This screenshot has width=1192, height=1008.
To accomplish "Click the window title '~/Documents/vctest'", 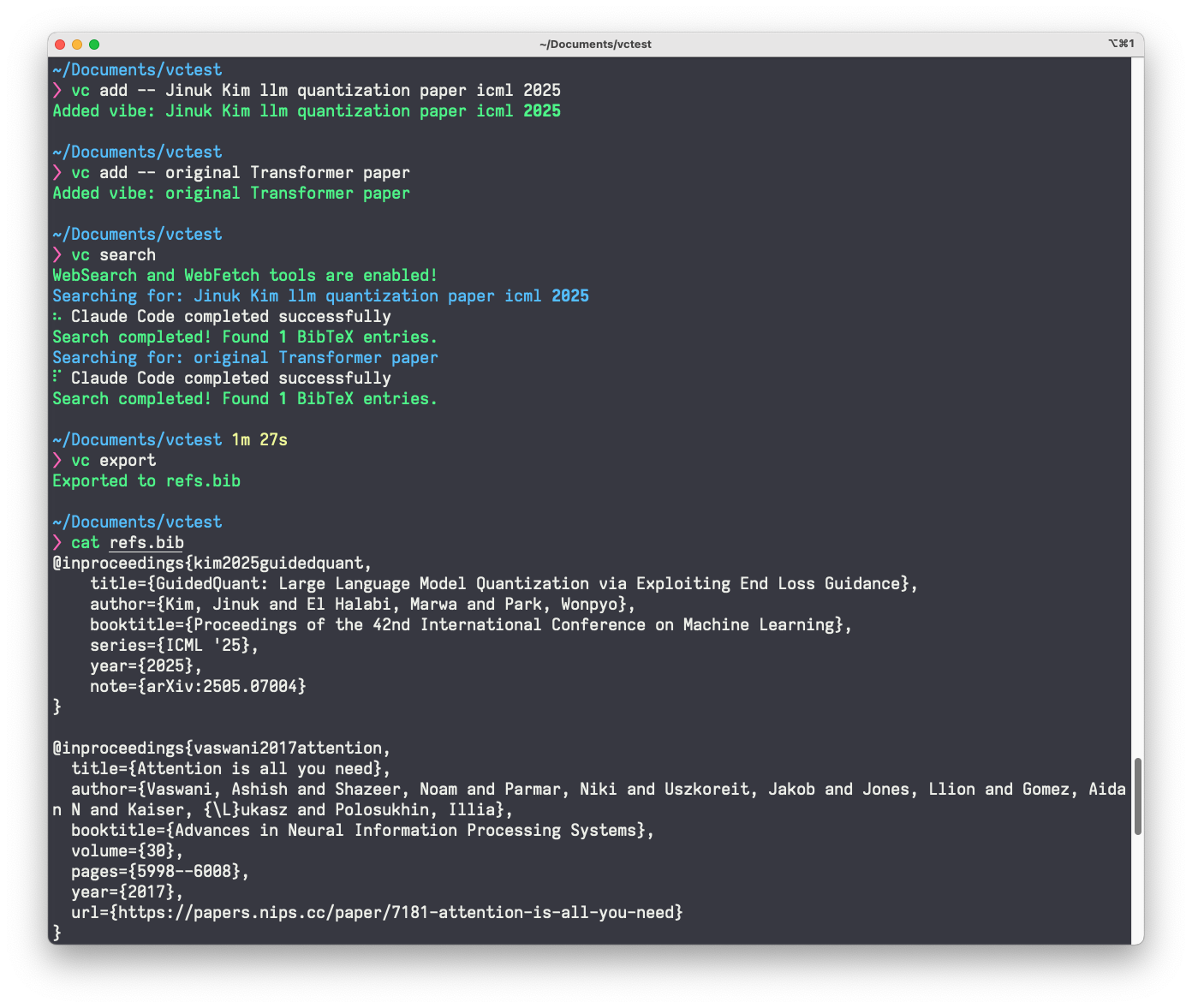I will [595, 45].
